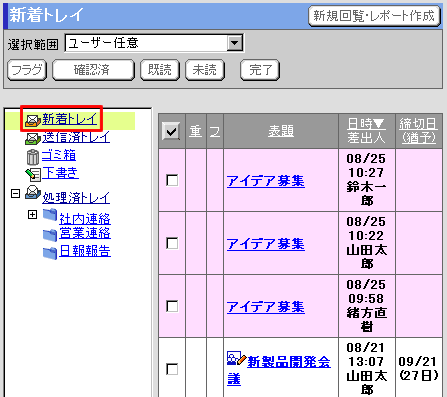The image size is (447, 397).
Task: Click the フラグ button
Action: [x=27, y=70]
